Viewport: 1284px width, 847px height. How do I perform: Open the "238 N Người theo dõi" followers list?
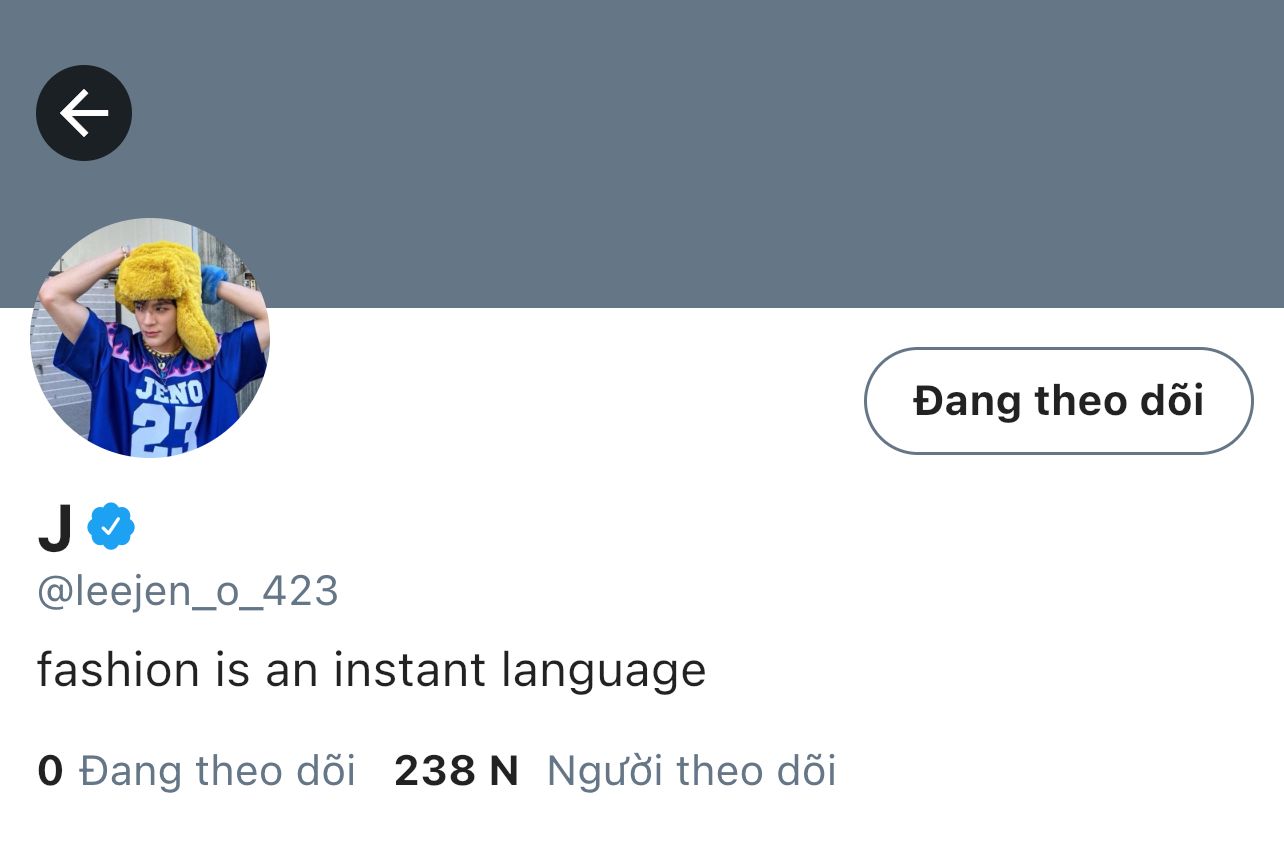click(x=615, y=771)
